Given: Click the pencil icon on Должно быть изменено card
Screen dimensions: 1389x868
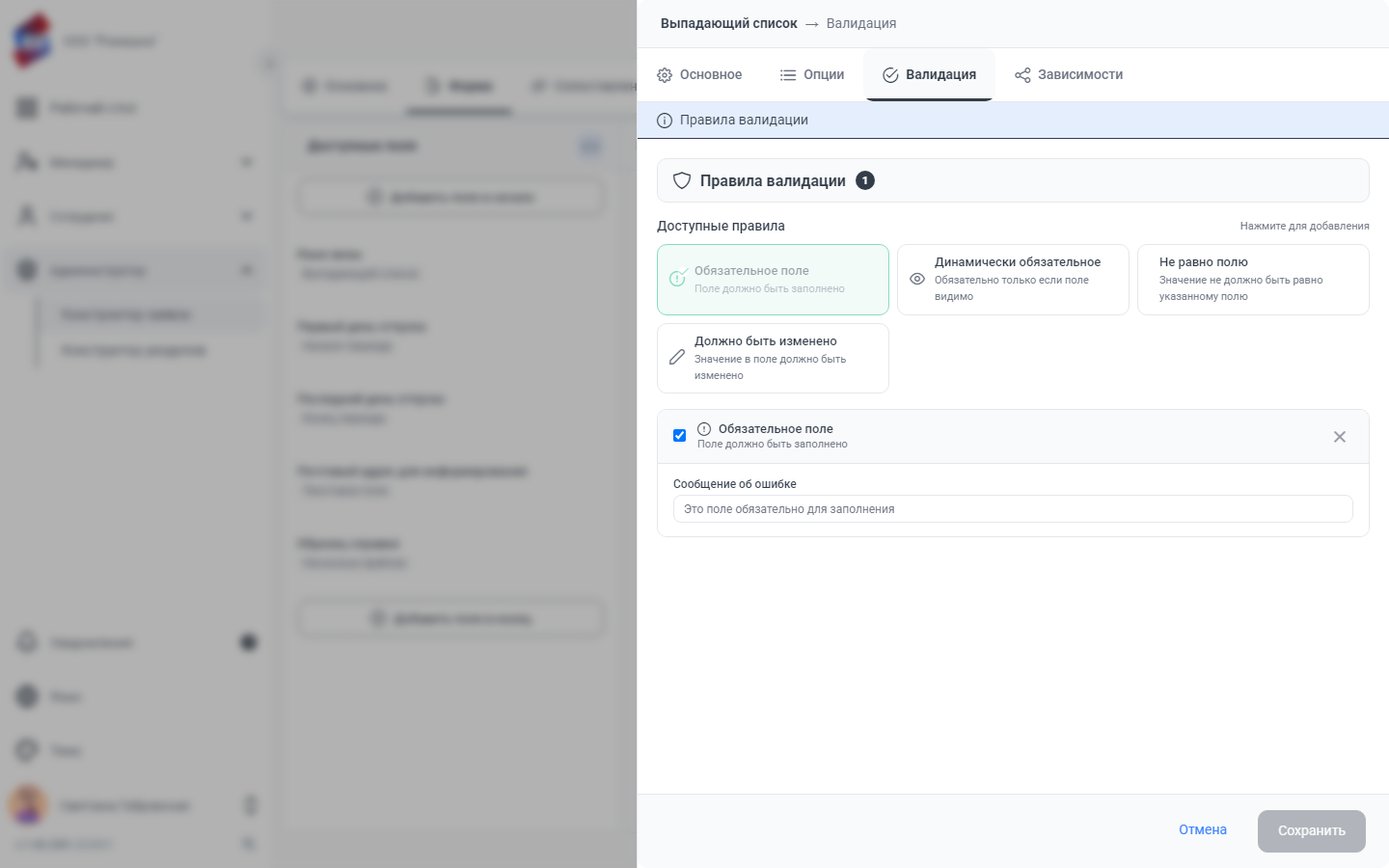Looking at the screenshot, I should [x=677, y=357].
